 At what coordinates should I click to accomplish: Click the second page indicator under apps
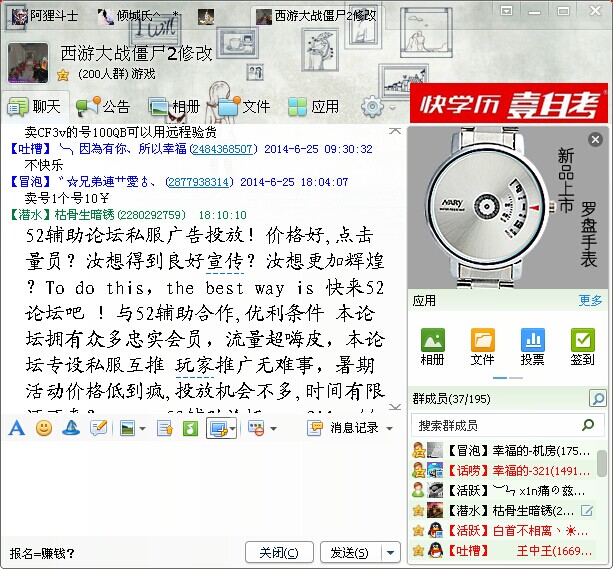tap(516, 378)
